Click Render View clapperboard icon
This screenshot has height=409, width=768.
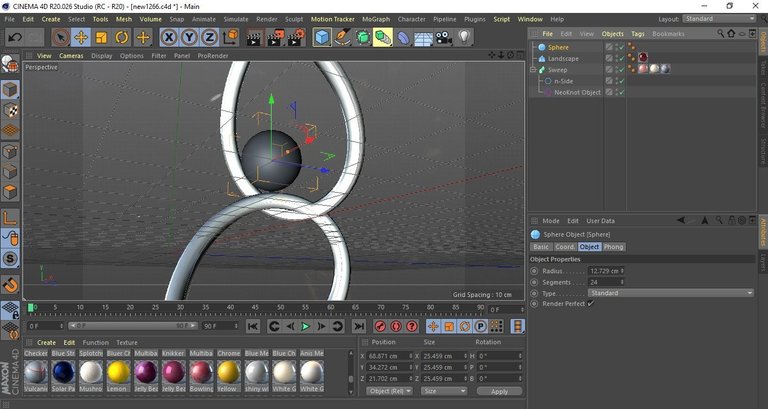[x=254, y=37]
